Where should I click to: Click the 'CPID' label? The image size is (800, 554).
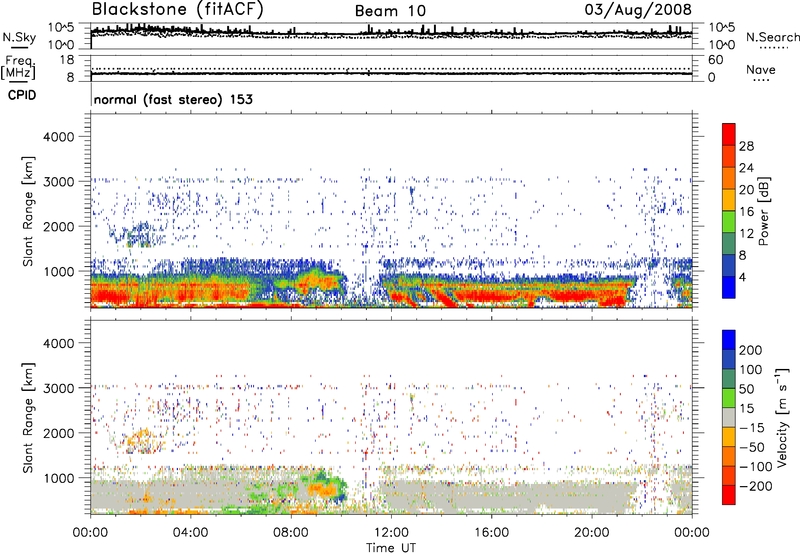(x=22, y=95)
